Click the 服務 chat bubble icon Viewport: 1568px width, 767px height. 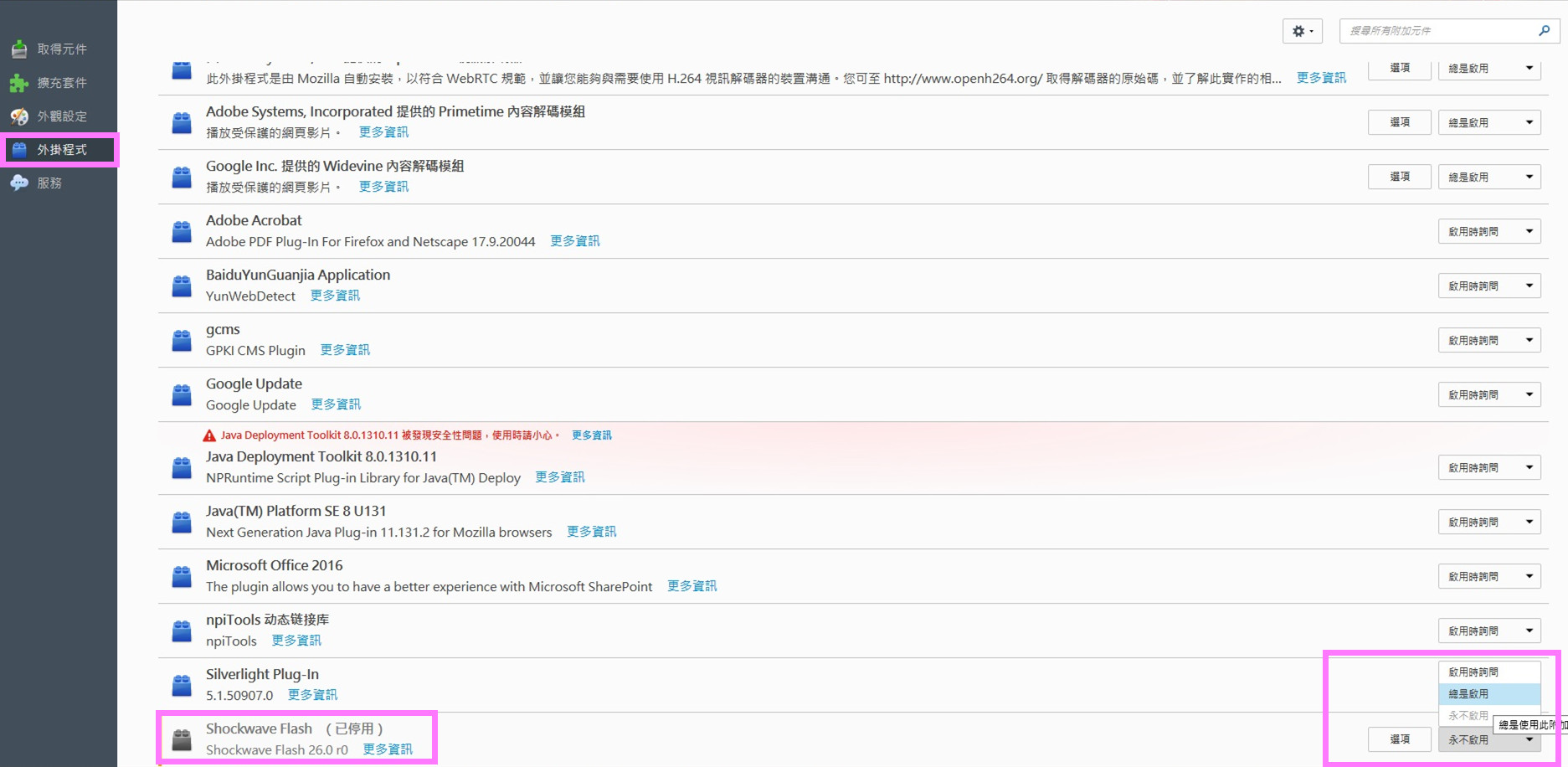(18, 183)
